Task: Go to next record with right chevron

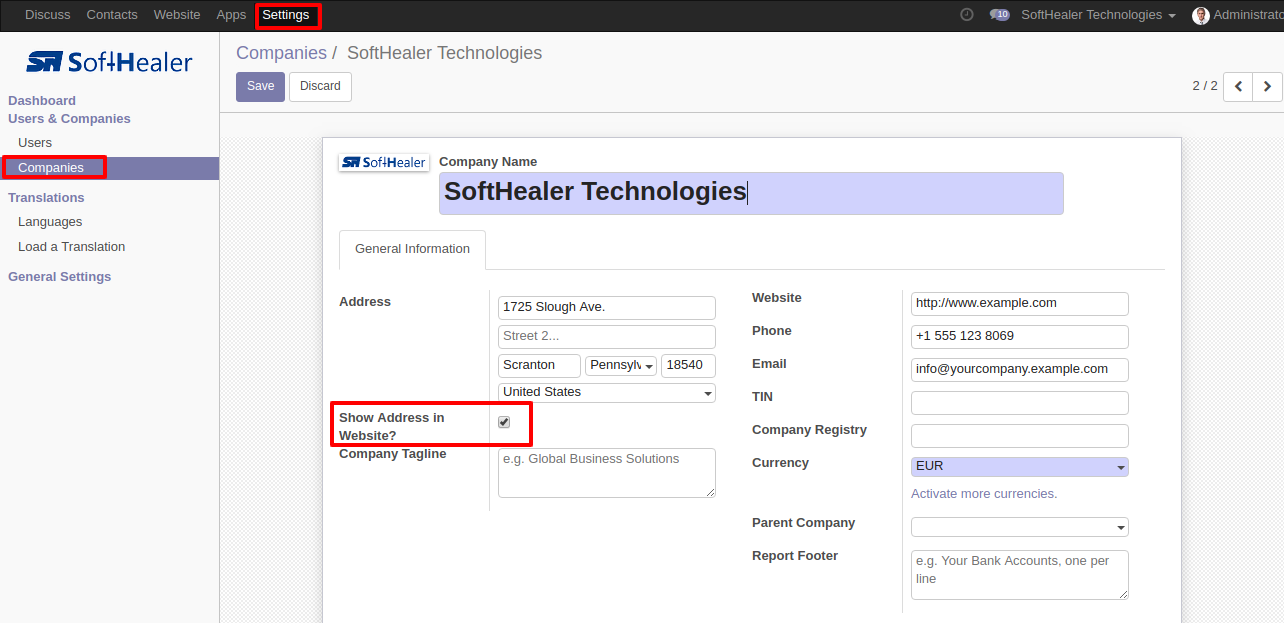Action: pos(1267,86)
